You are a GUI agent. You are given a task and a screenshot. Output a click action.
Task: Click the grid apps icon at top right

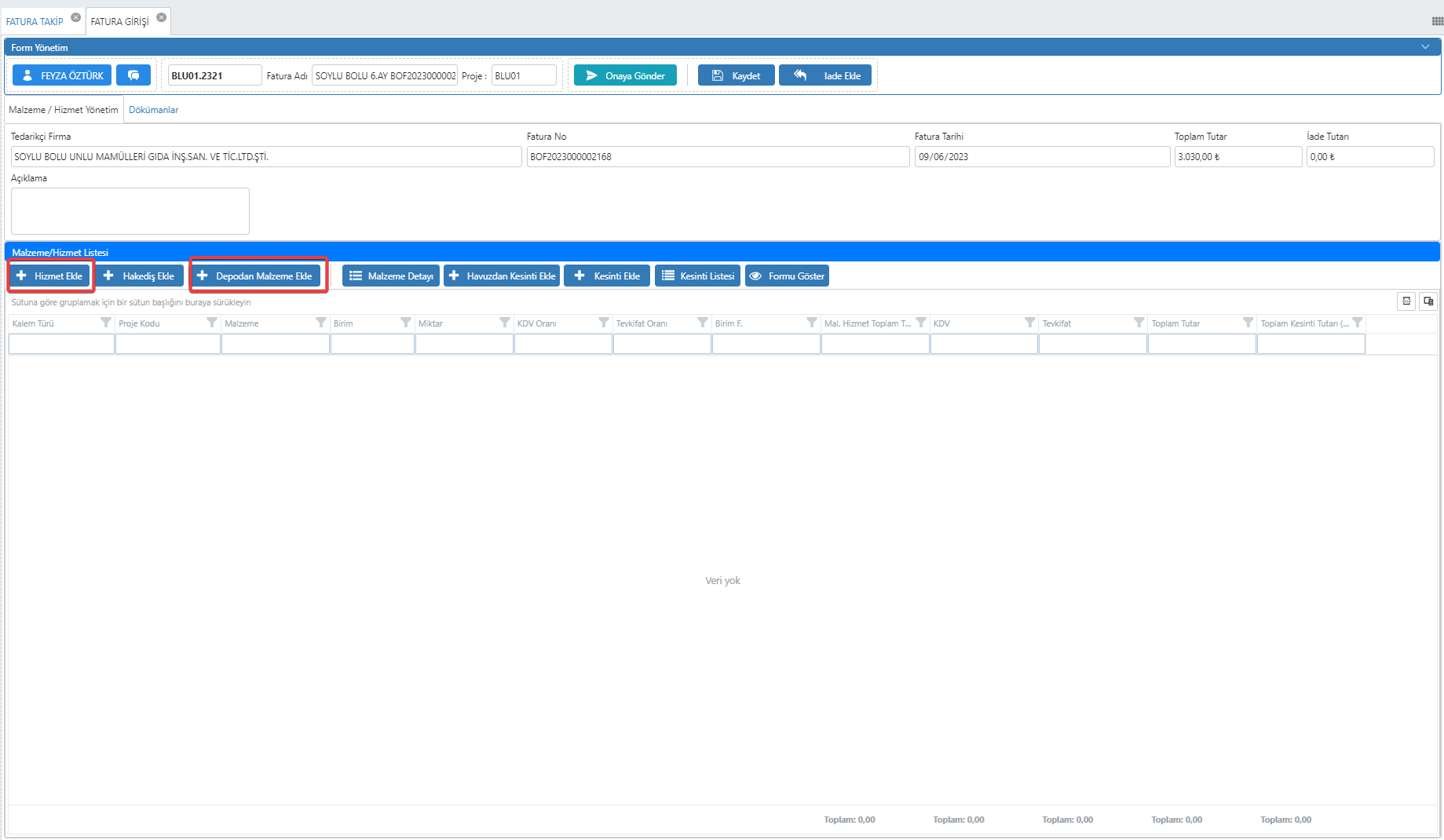(x=1437, y=21)
